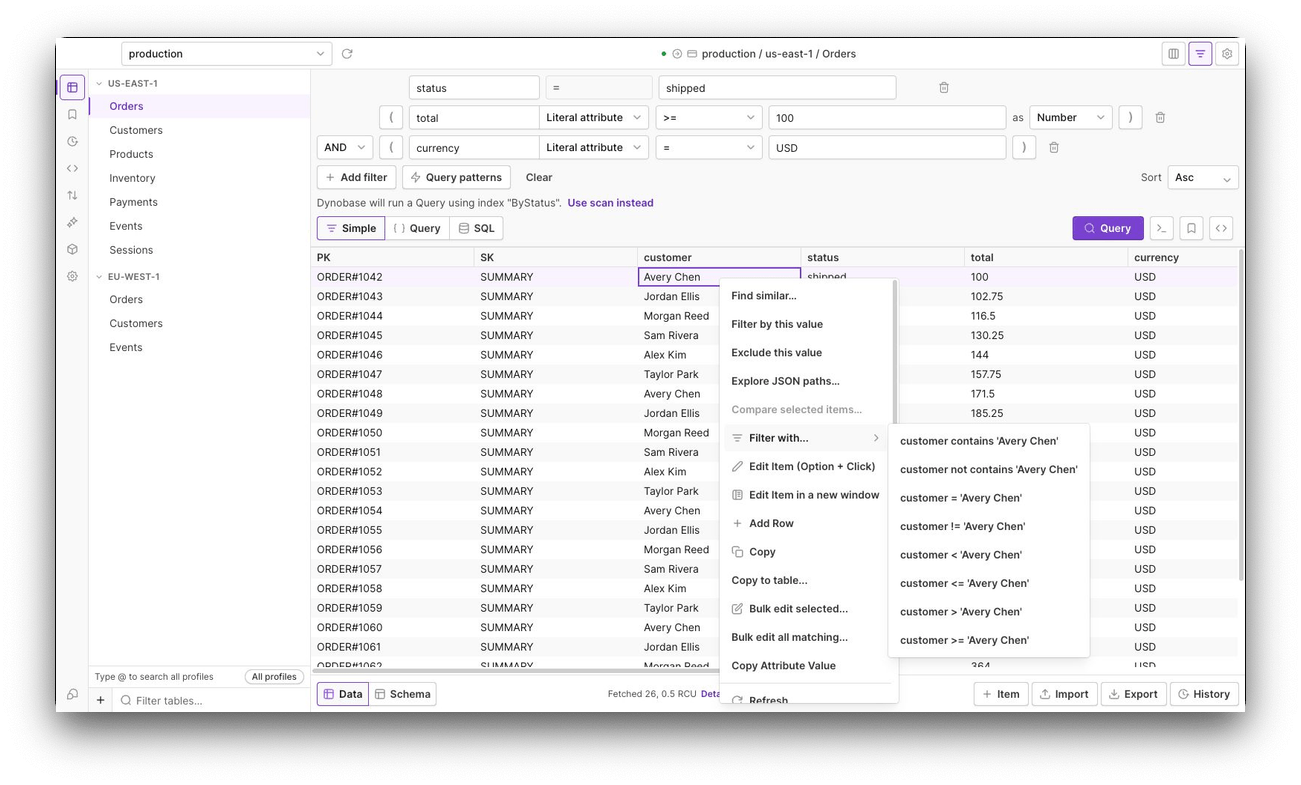This screenshot has width=1301, height=785.
Task: Clear all filters
Action: click(539, 178)
